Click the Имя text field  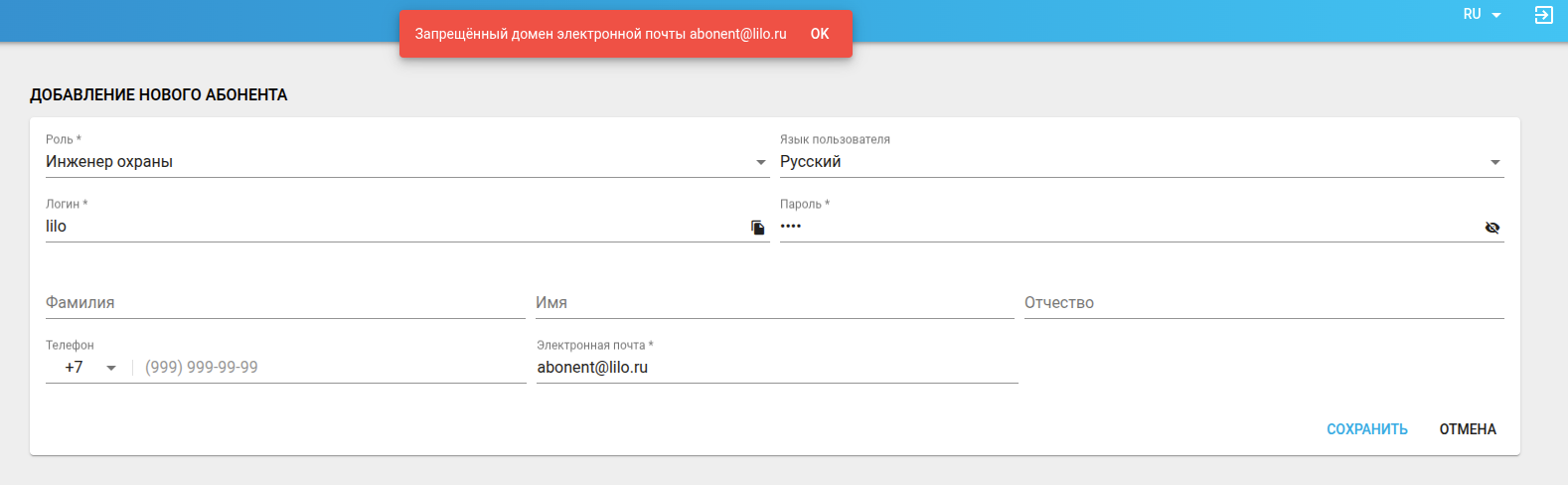(774, 303)
